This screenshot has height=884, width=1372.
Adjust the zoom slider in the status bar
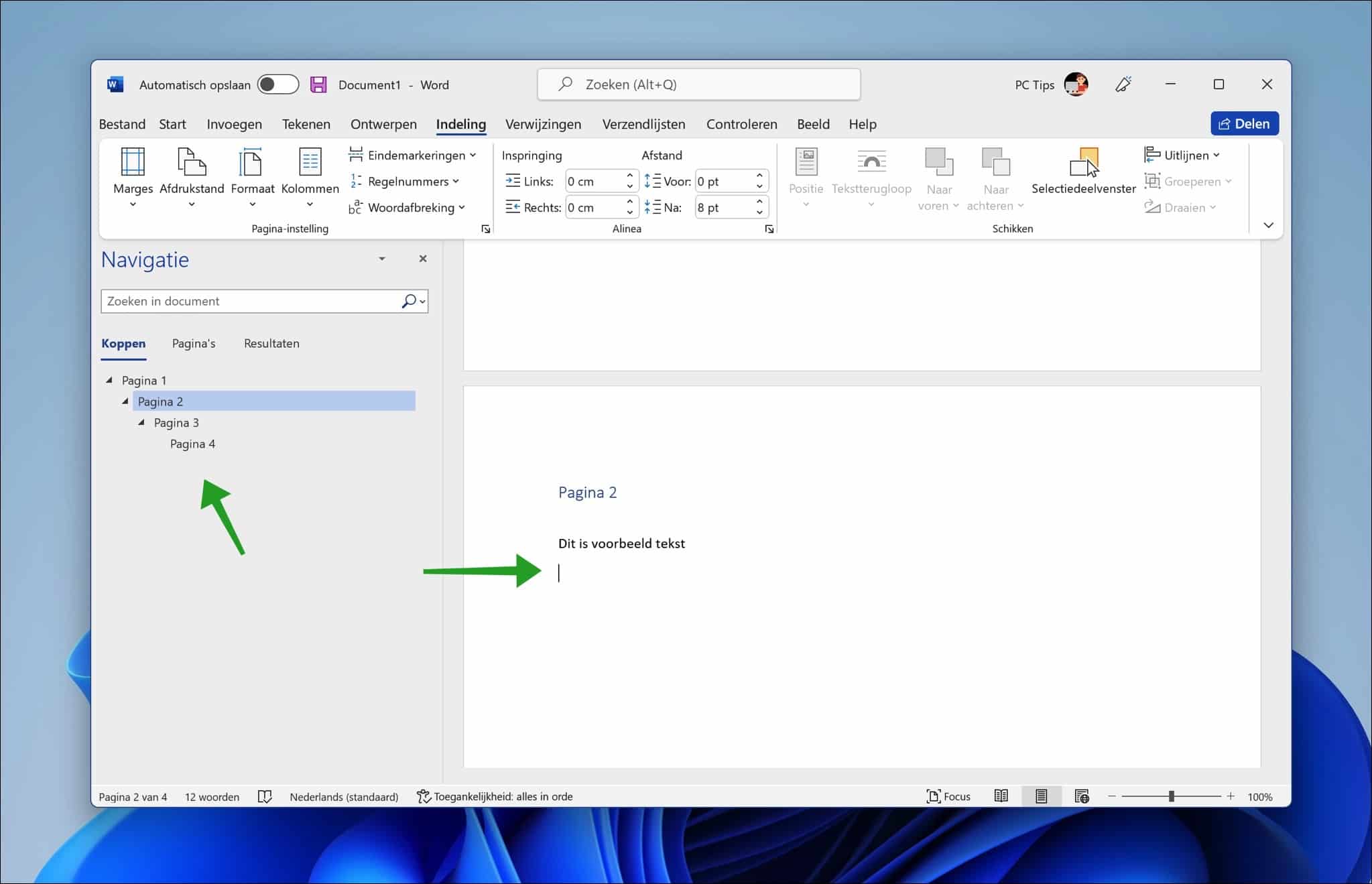coord(1171,796)
